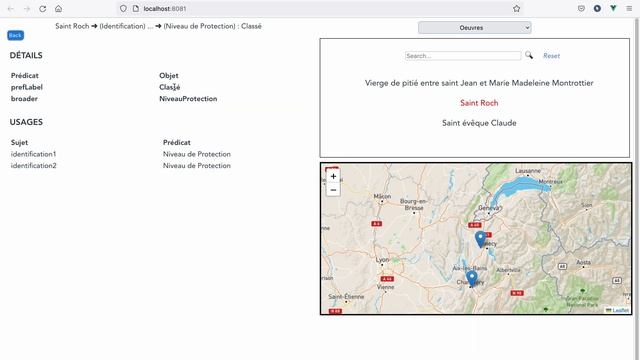Click (Niveau de Protection) : Classé breadcrumb
The width and height of the screenshot is (640, 360).
click(x=212, y=26)
